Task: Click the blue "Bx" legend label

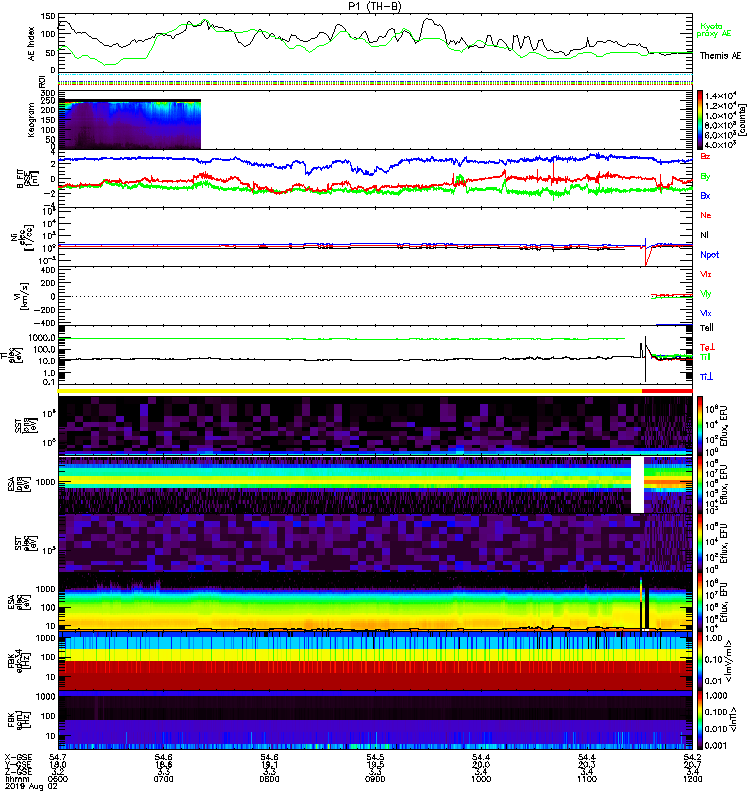Action: pyautogui.click(x=705, y=195)
